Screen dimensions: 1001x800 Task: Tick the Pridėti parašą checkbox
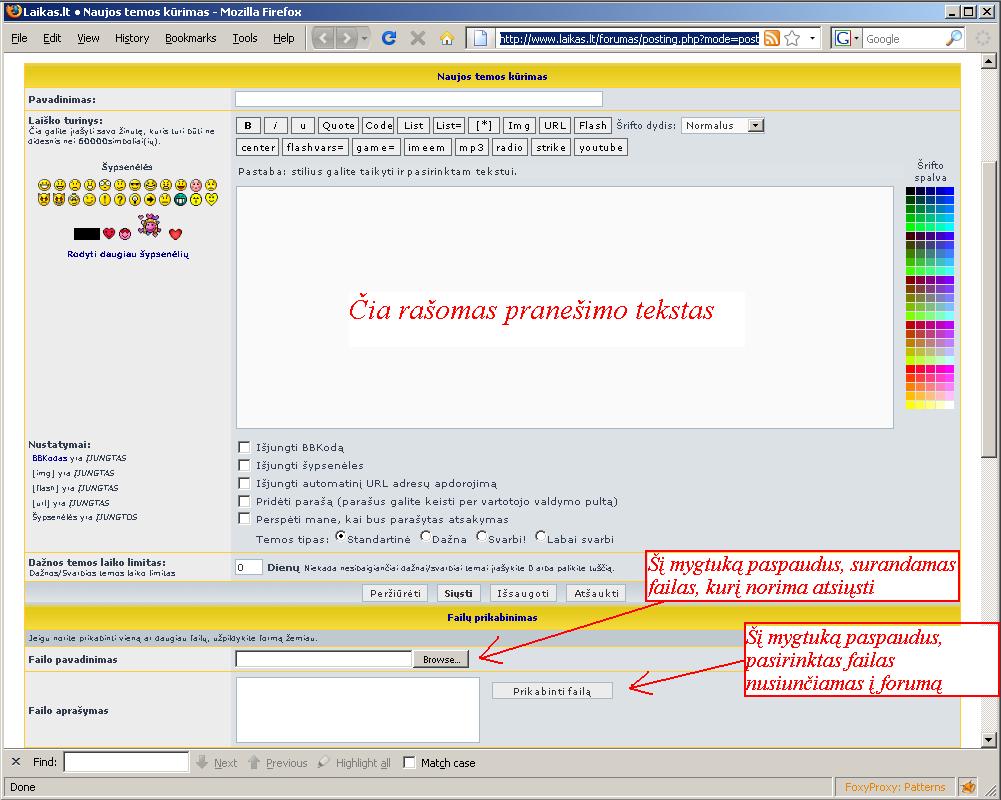[x=244, y=501]
